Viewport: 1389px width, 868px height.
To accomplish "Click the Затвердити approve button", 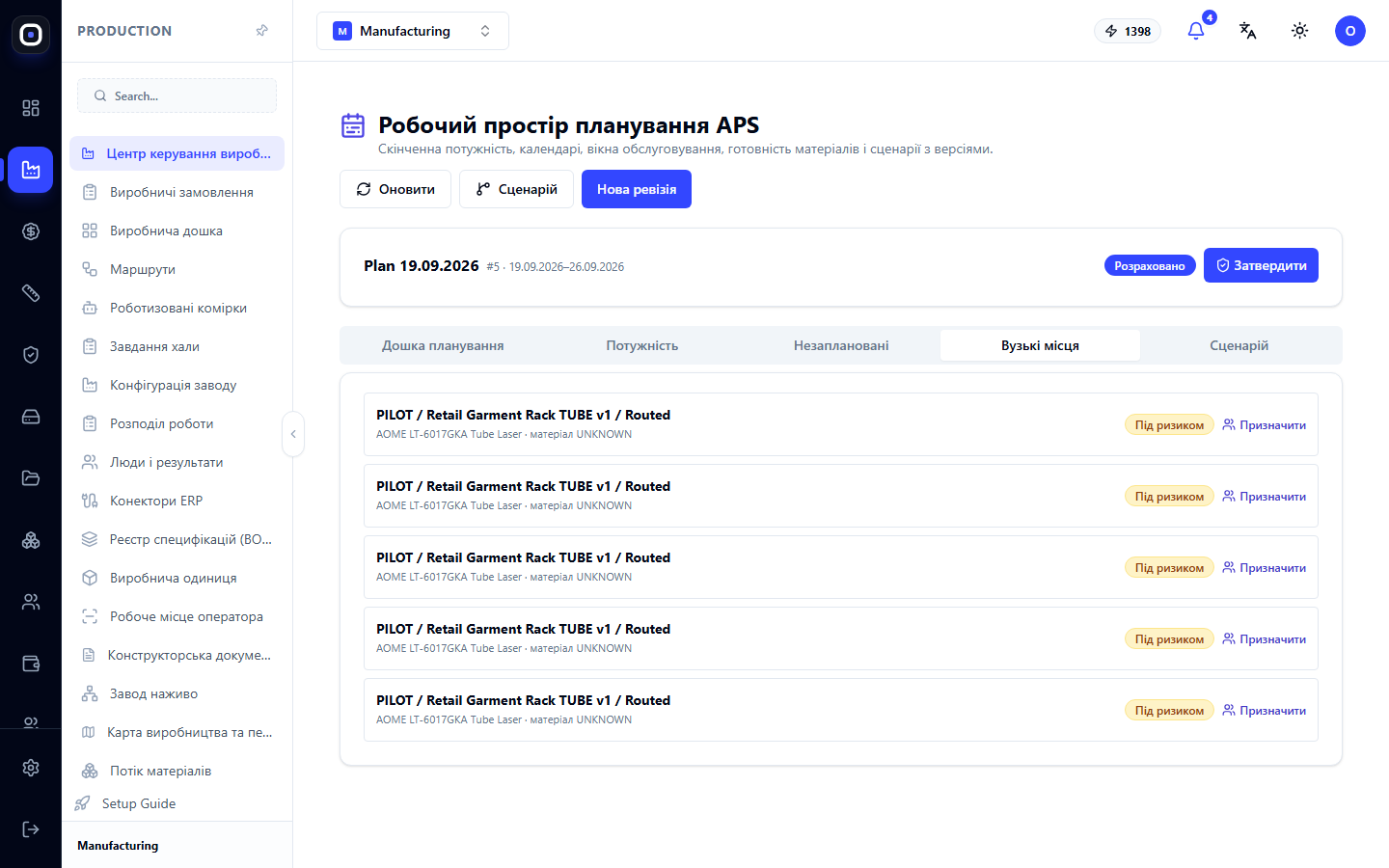I will [1261, 265].
